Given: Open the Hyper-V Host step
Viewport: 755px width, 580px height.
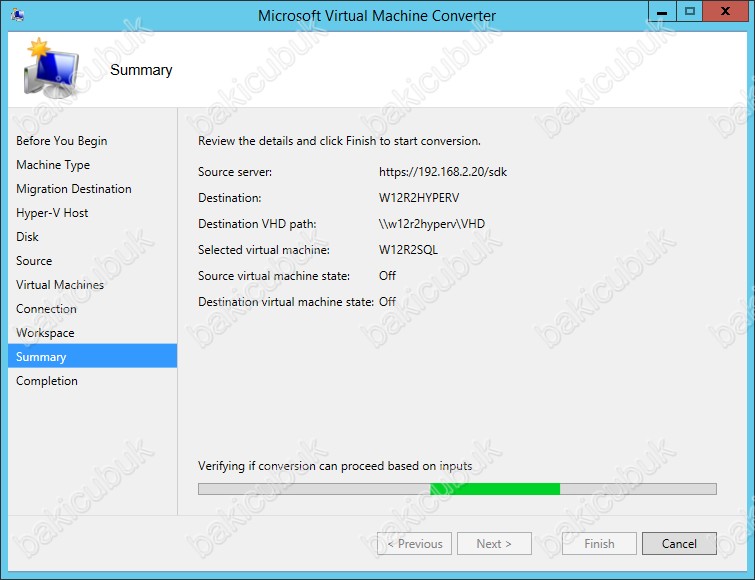Looking at the screenshot, I should (52, 213).
